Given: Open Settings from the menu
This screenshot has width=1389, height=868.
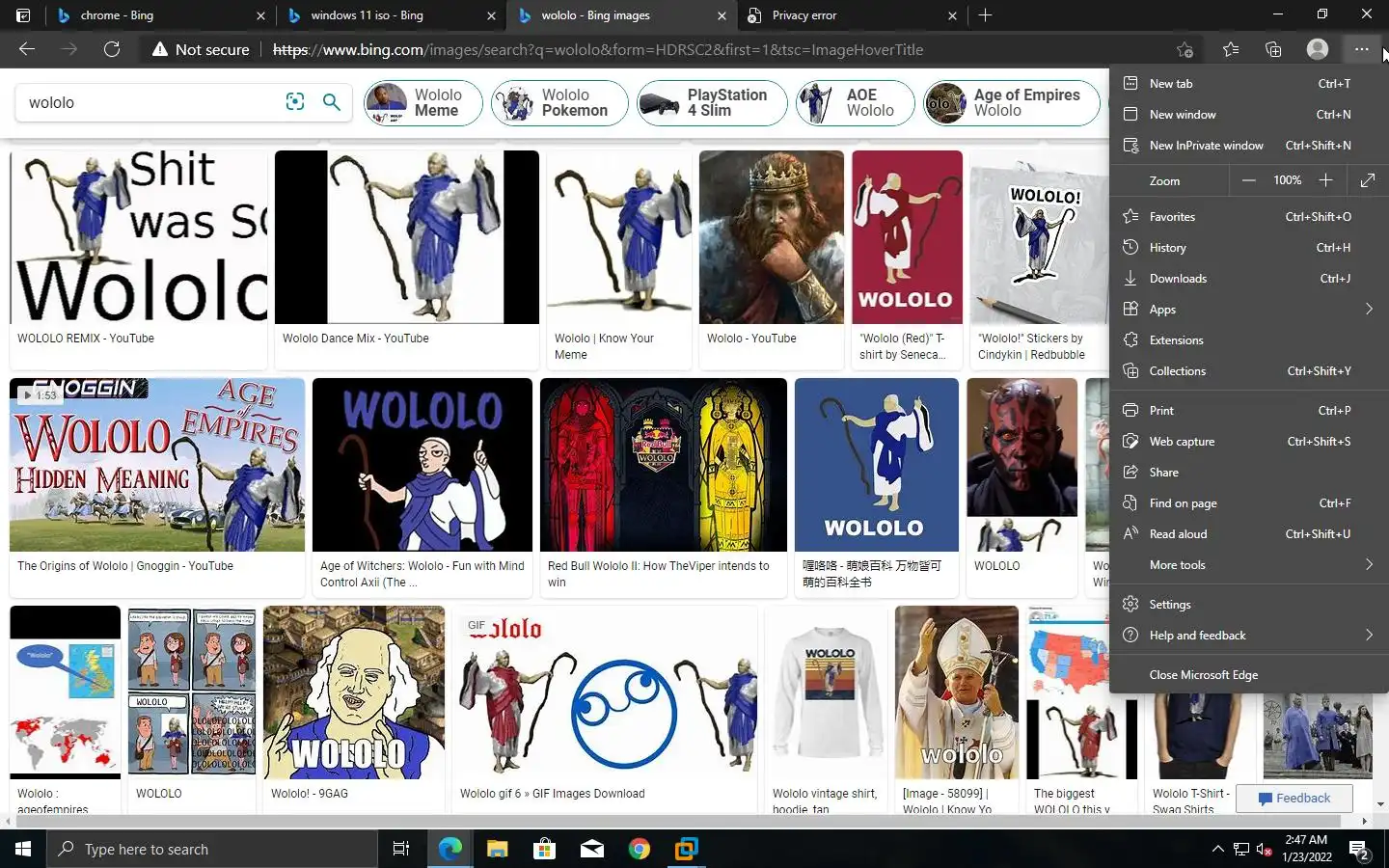Looking at the screenshot, I should 1249,605.
